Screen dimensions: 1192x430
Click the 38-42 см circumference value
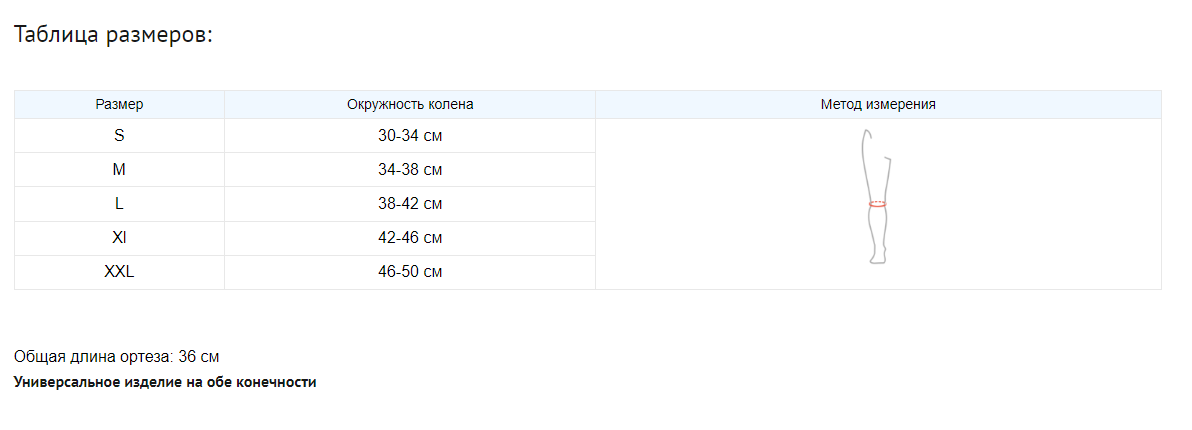(x=410, y=204)
